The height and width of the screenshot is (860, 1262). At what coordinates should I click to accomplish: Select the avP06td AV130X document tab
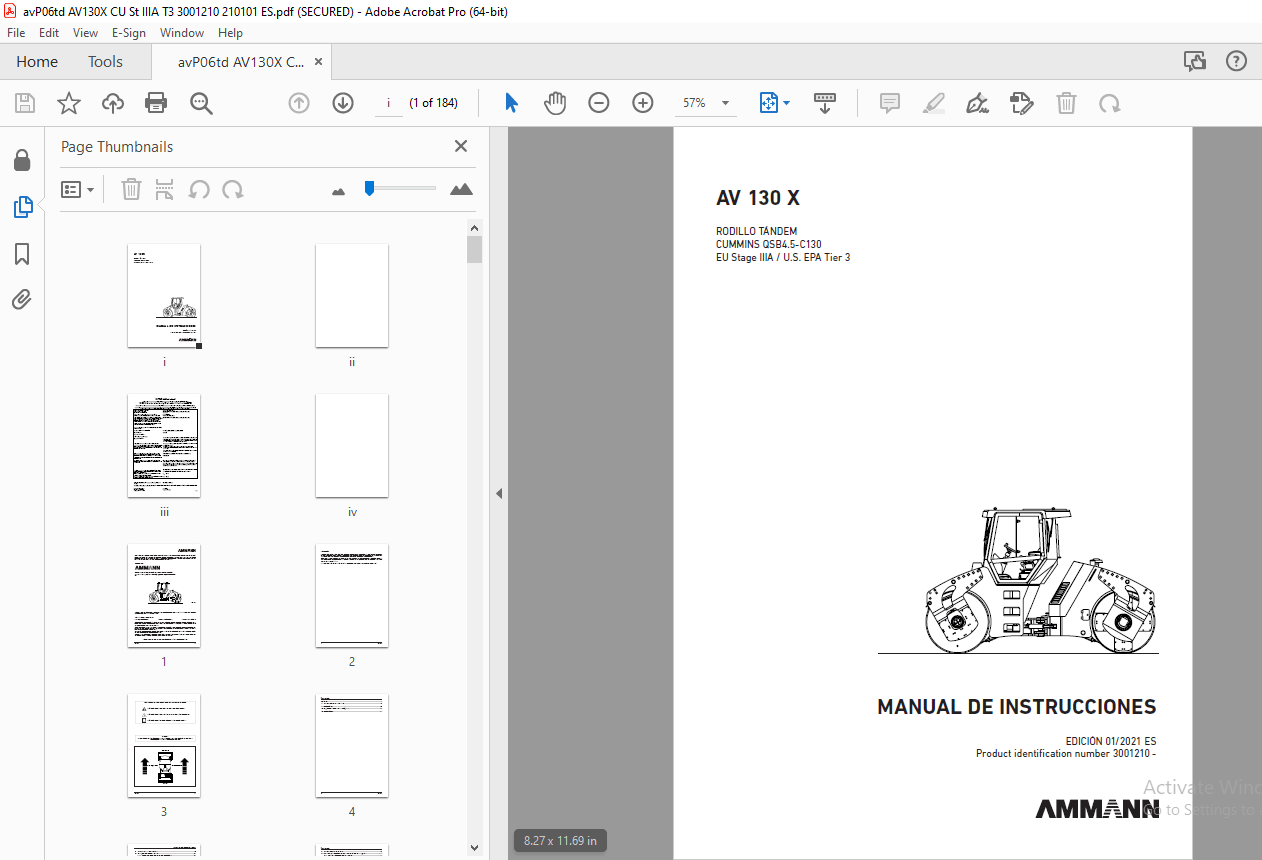point(241,61)
